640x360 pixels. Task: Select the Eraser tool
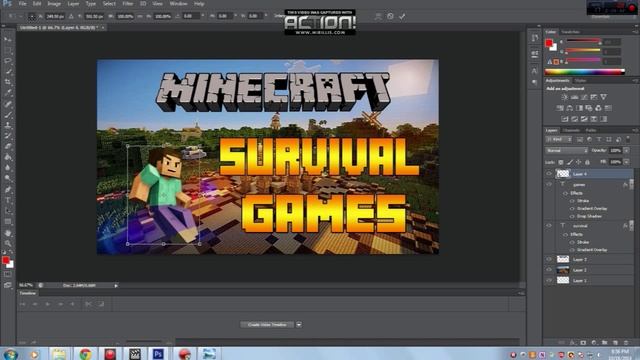tap(8, 147)
